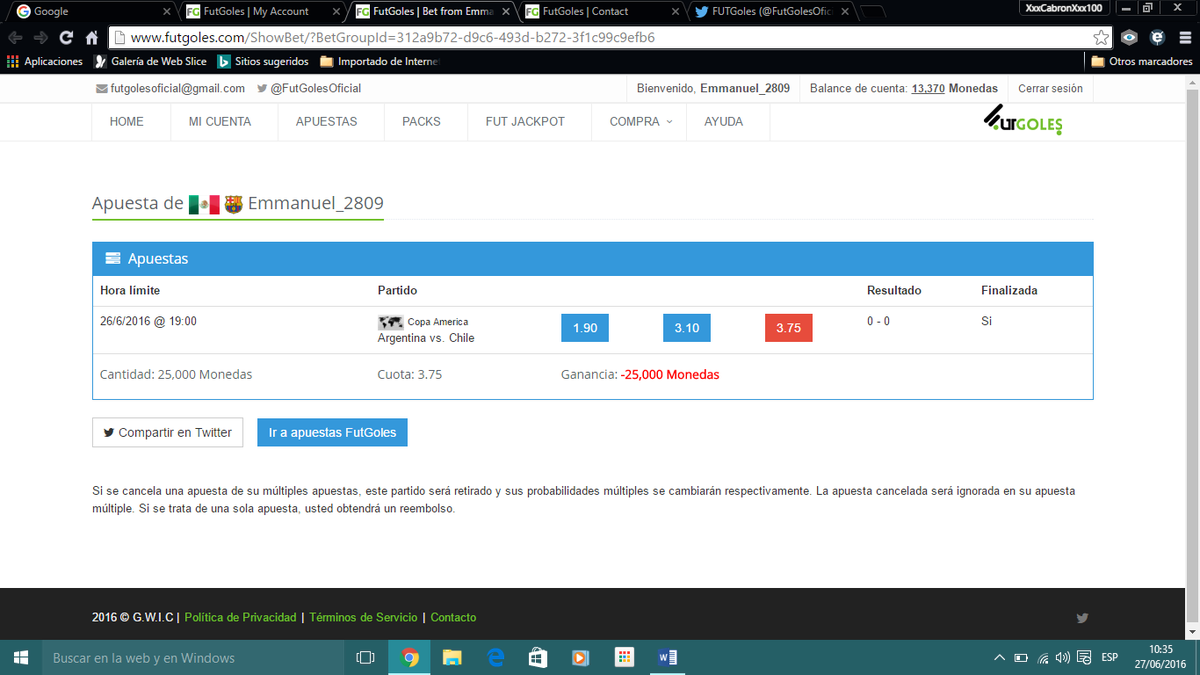The image size is (1200, 675).
Task: Open the Importado de Internet bookmarks folder
Action: pos(380,61)
